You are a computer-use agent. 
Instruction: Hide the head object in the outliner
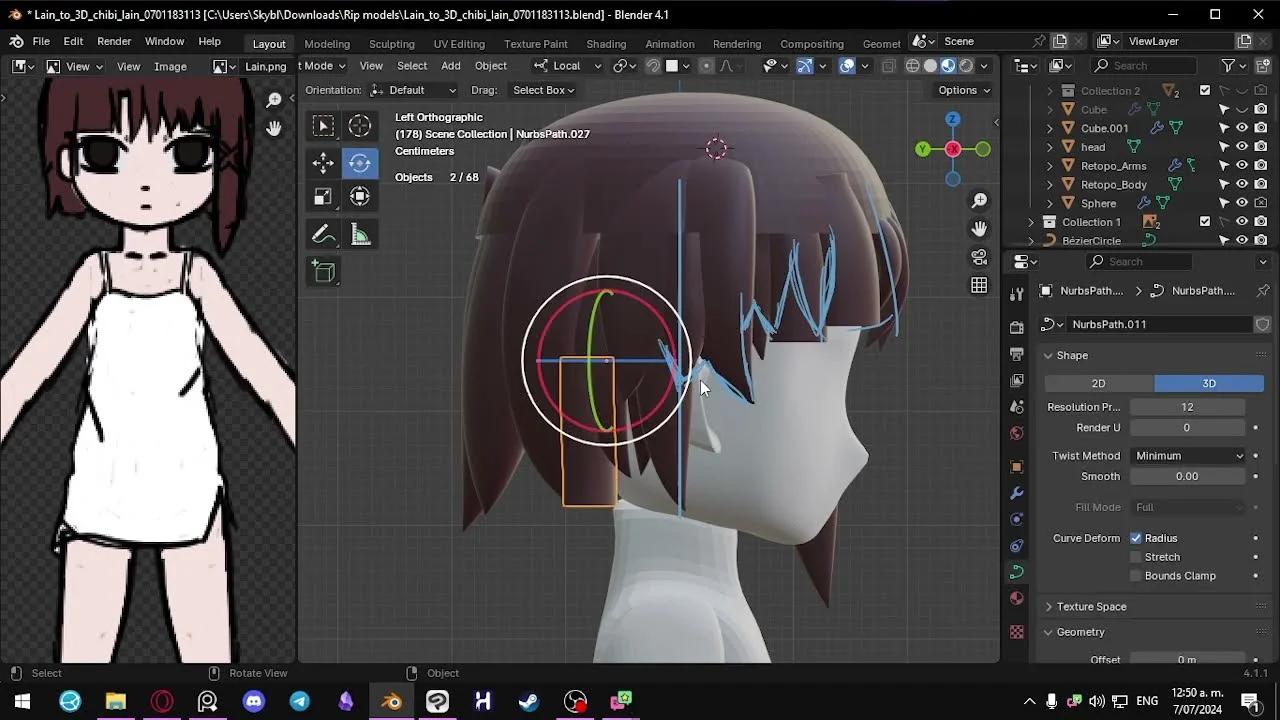[x=1242, y=147]
